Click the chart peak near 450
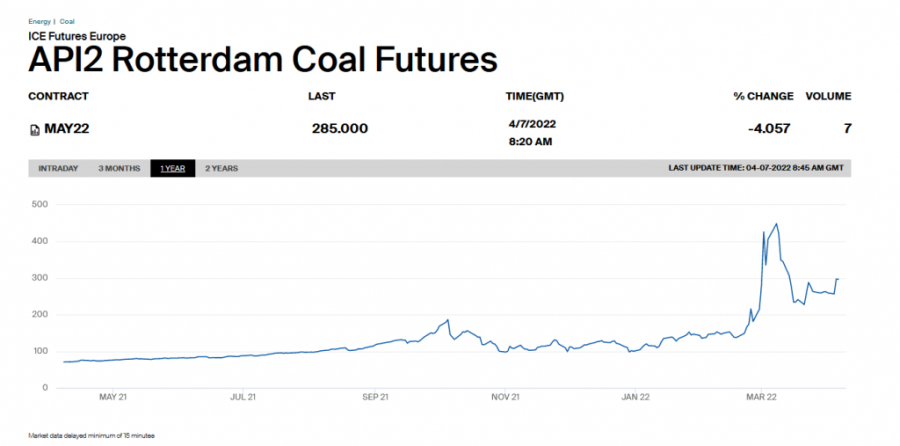 pos(776,224)
